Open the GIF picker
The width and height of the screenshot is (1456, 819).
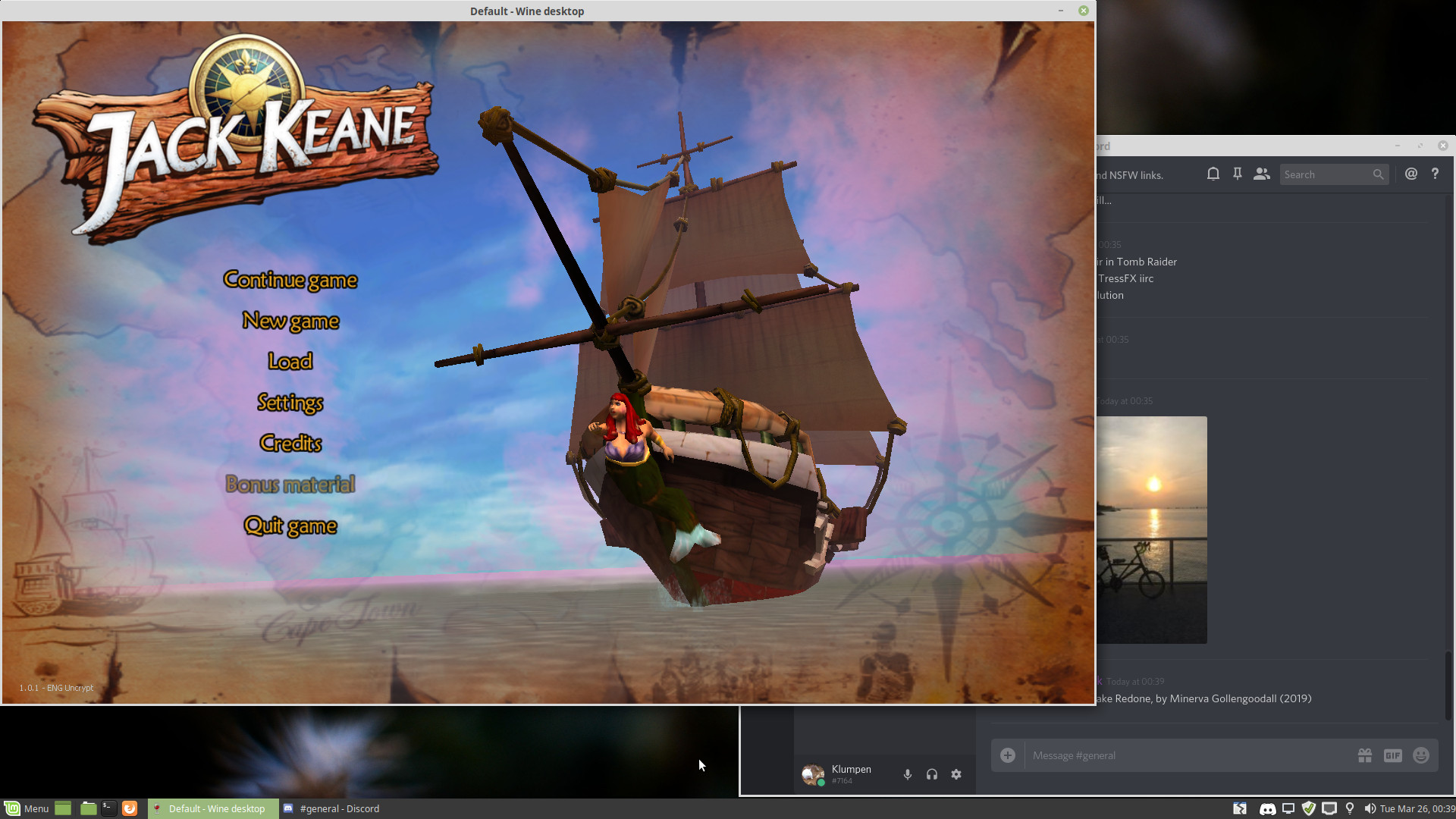[x=1392, y=755]
